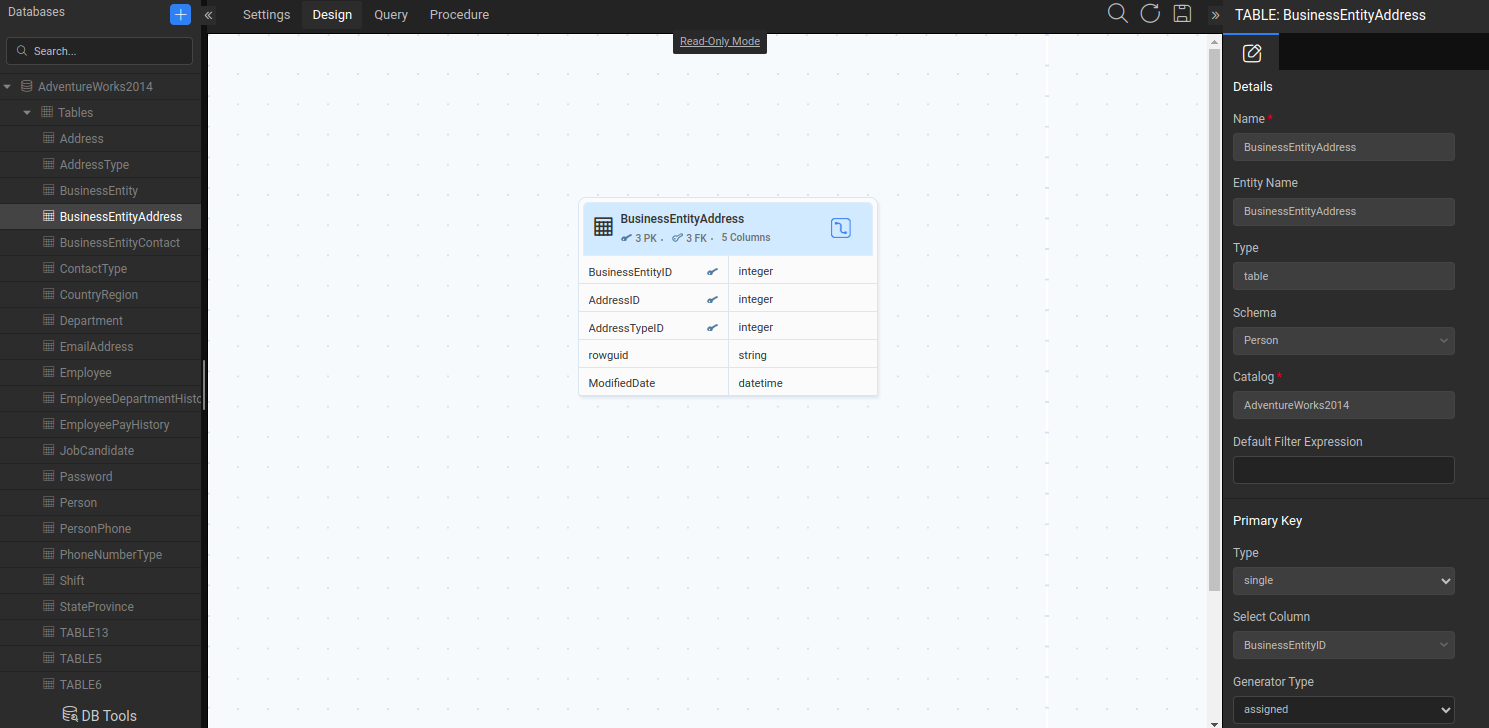Viewport: 1489px width, 728px height.
Task: Open DB Tools at the sidebar bottom
Action: [99, 714]
